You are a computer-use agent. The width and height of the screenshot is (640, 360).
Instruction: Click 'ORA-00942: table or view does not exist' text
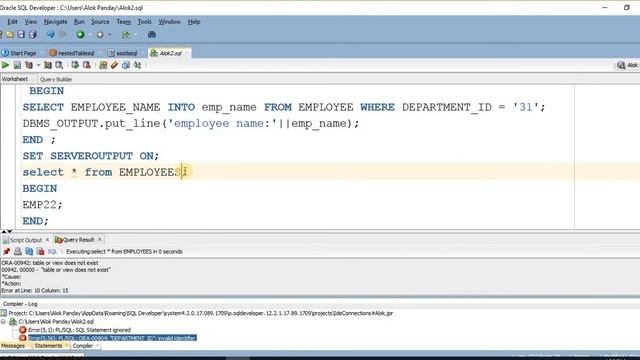pos(50,263)
